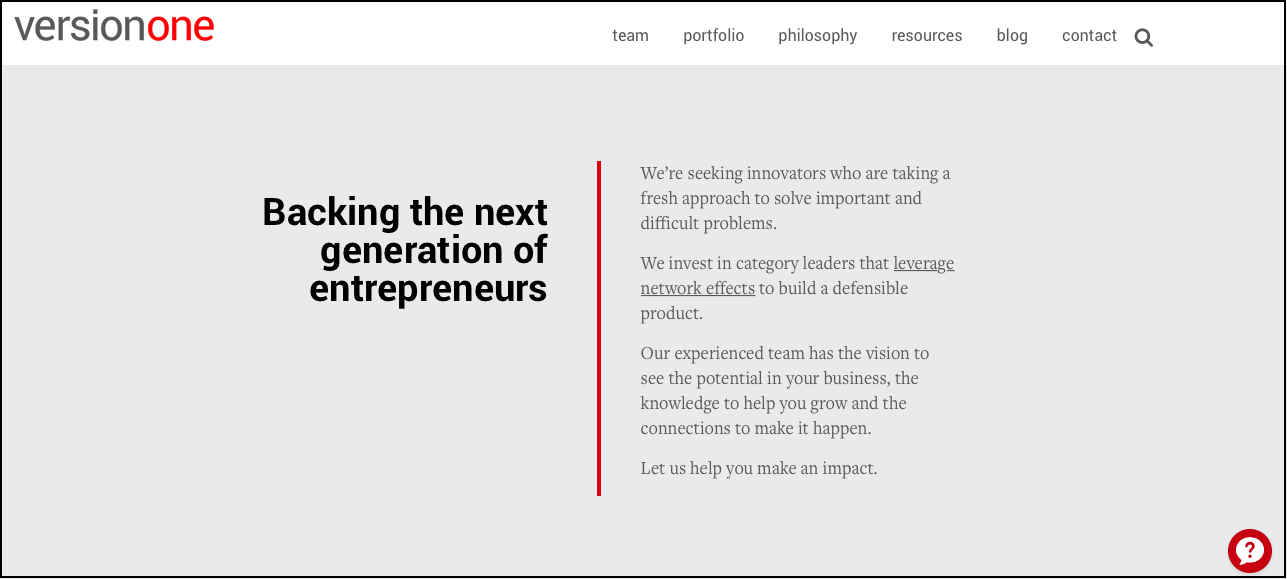Viewport: 1287px width, 579px height.
Task: Click the red speech-bubble help launcher
Action: (x=1249, y=550)
